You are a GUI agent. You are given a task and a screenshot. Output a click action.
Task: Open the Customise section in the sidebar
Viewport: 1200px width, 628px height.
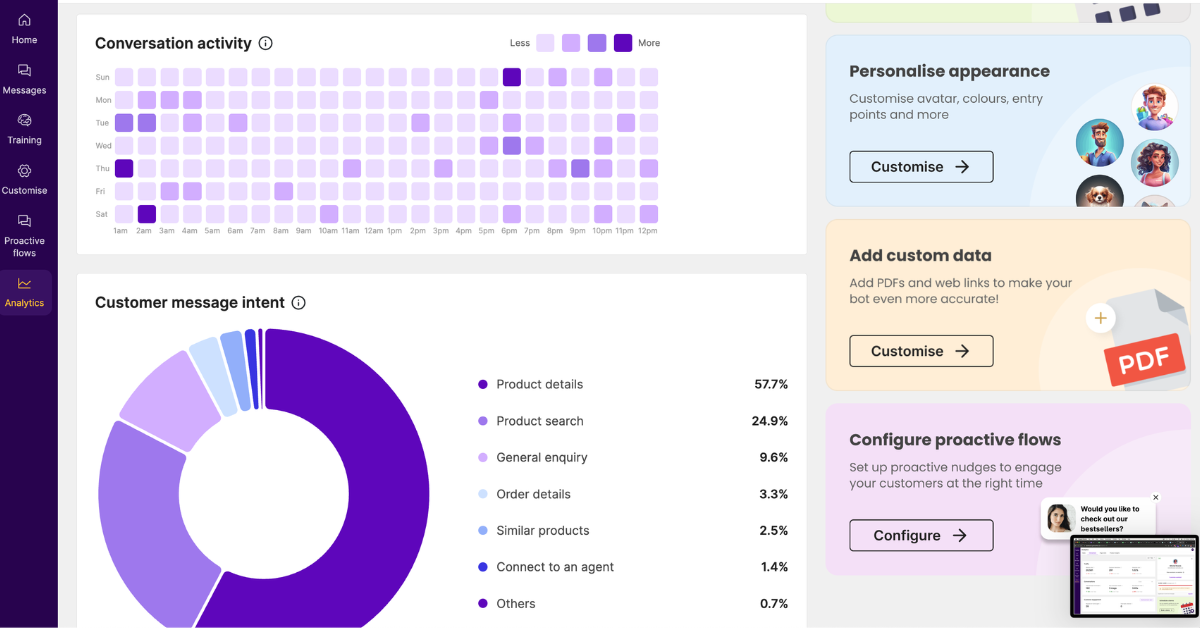tap(24, 178)
